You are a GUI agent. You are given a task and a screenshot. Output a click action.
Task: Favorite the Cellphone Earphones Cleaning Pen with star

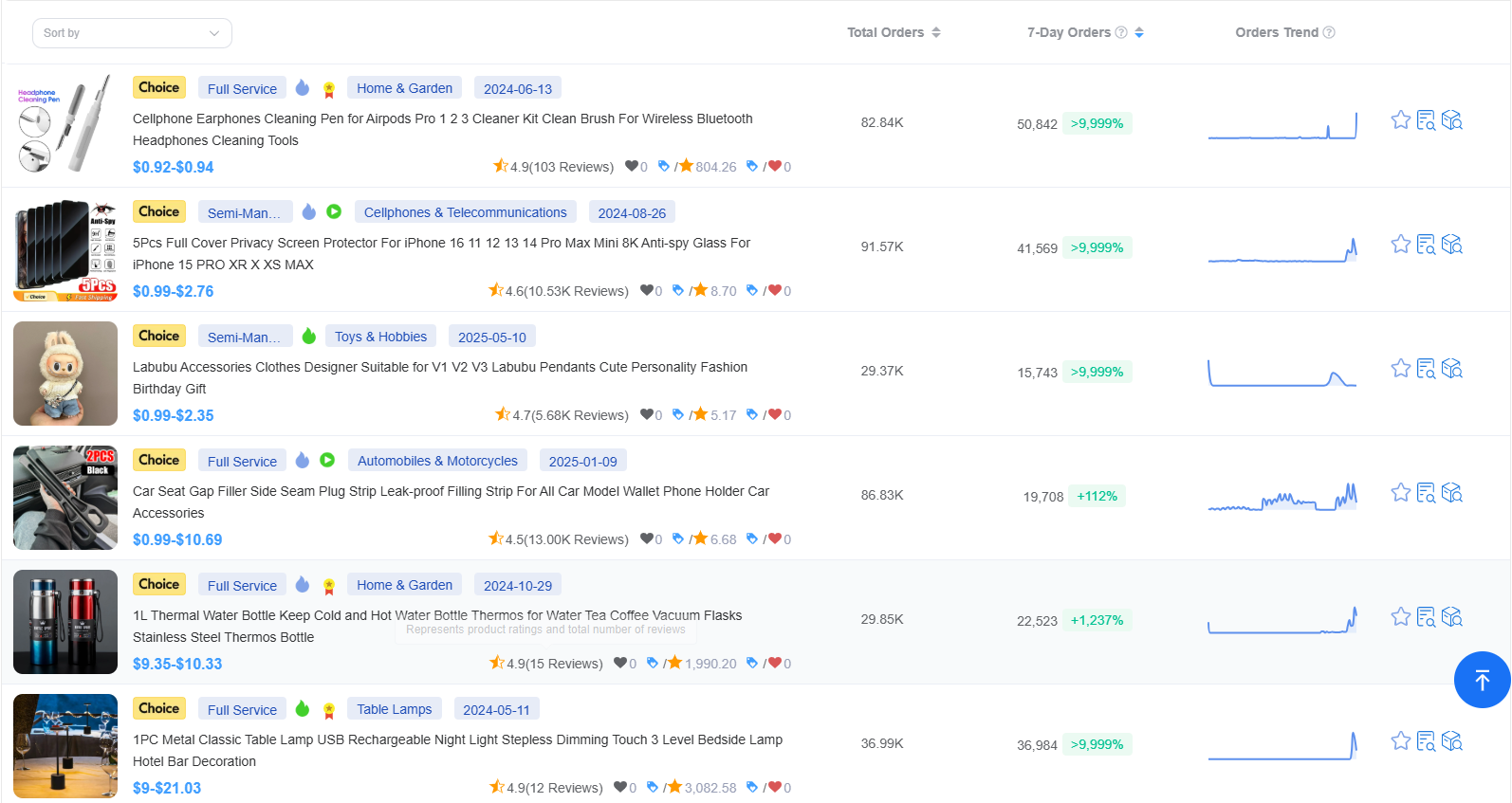click(1400, 120)
